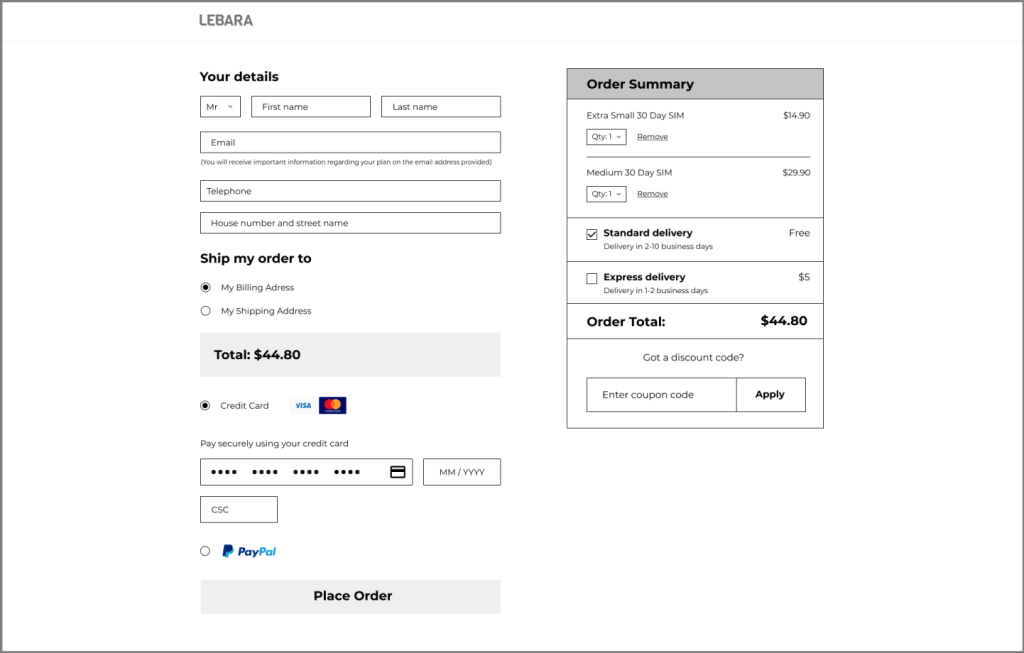Remove the Extra Small 30 Day SIM
Viewport: 1024px width, 653px height.
click(652, 137)
